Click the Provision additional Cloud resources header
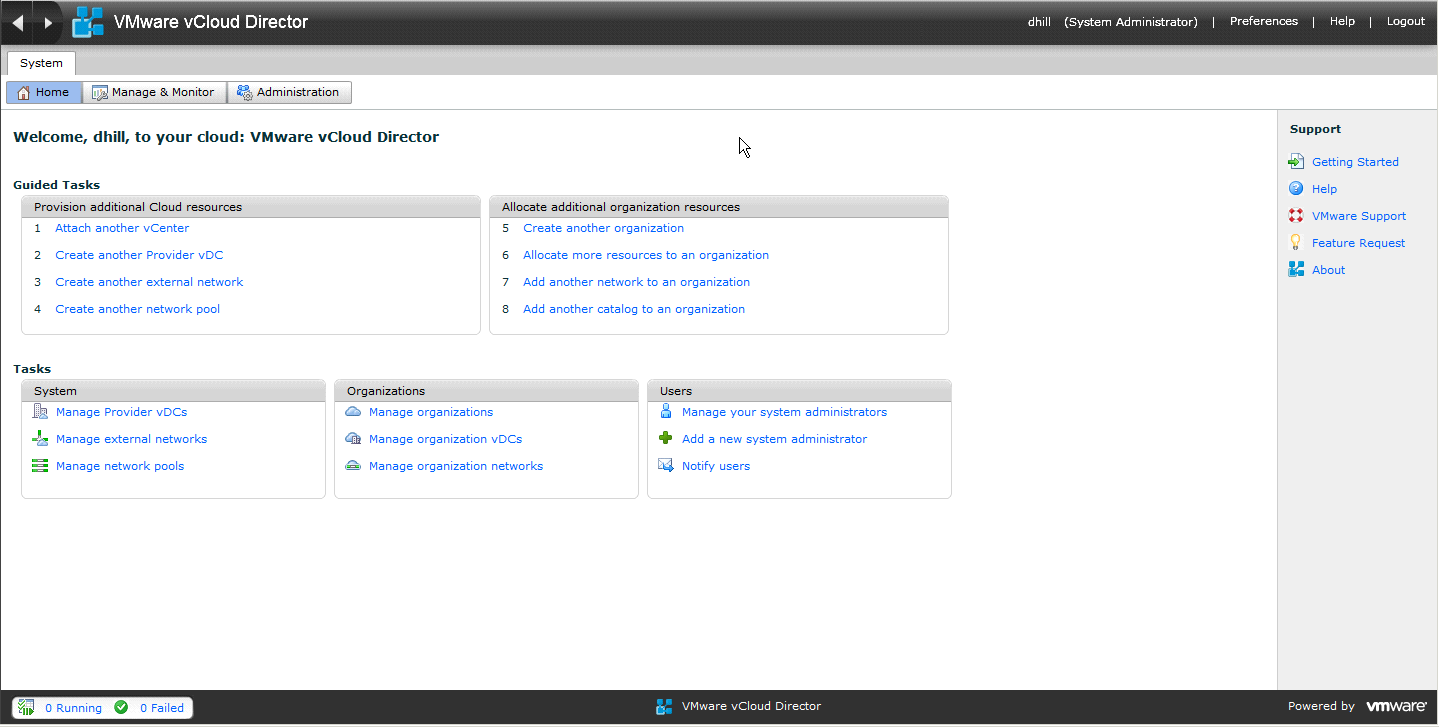1439x727 pixels. point(251,207)
